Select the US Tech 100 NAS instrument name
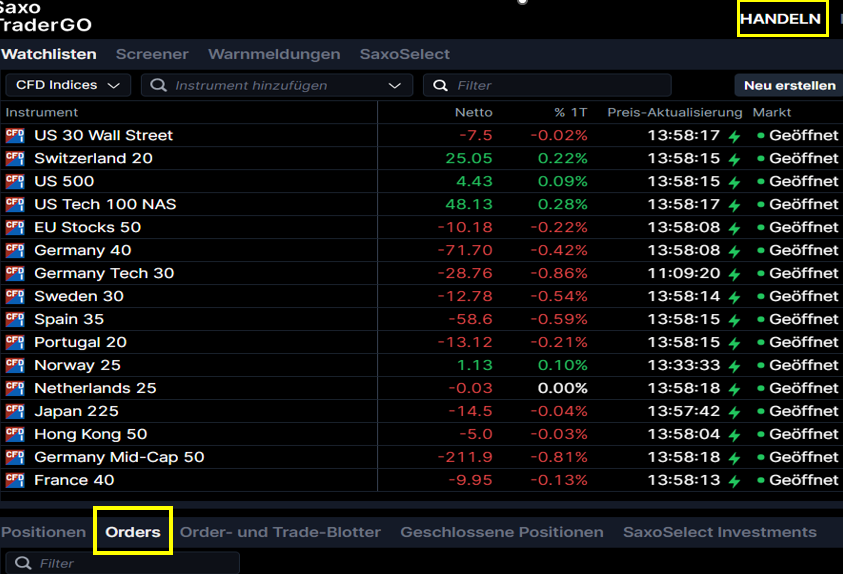Image resolution: width=843 pixels, height=574 pixels. coord(105,204)
